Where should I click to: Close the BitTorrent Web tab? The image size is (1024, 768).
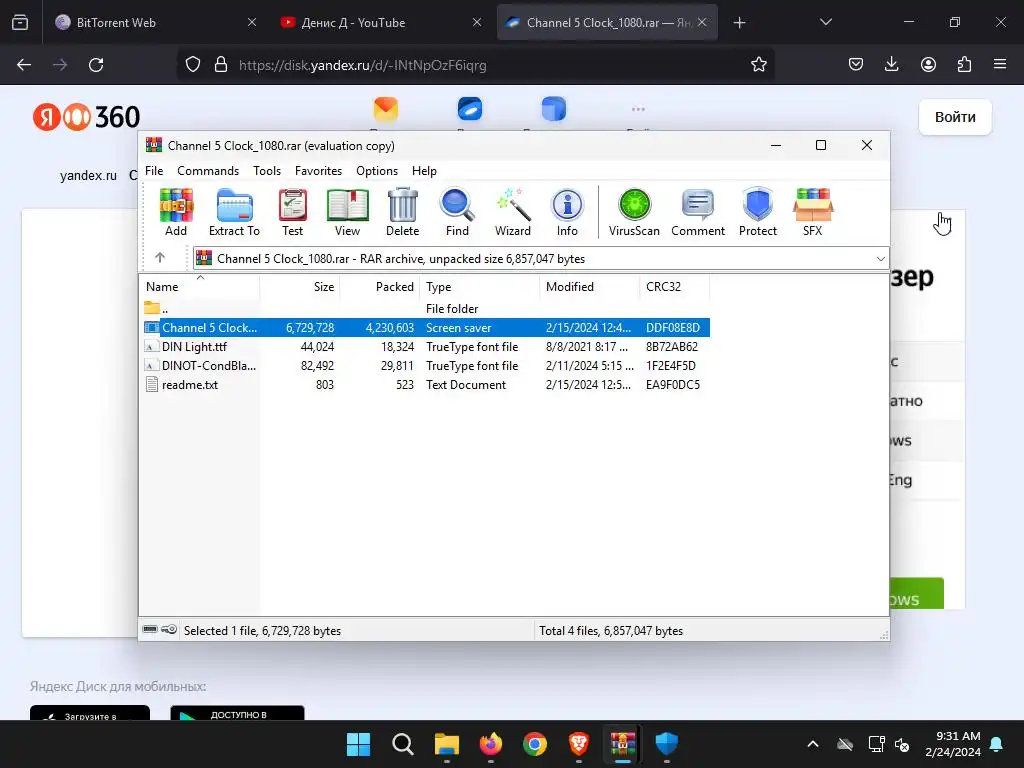[252, 22]
